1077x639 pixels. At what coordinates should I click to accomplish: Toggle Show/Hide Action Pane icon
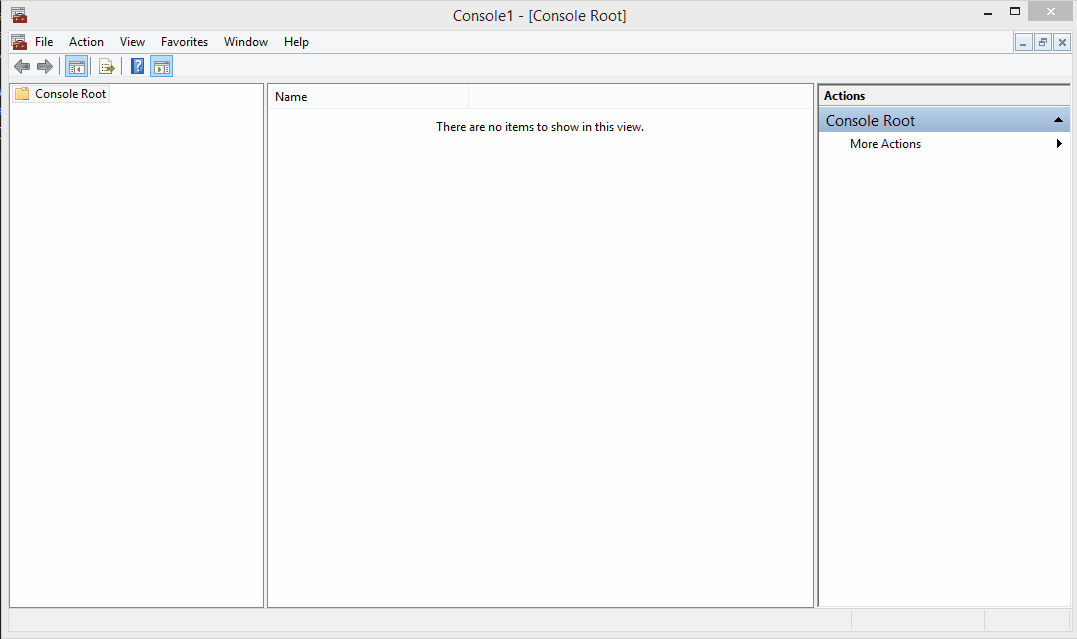161,67
